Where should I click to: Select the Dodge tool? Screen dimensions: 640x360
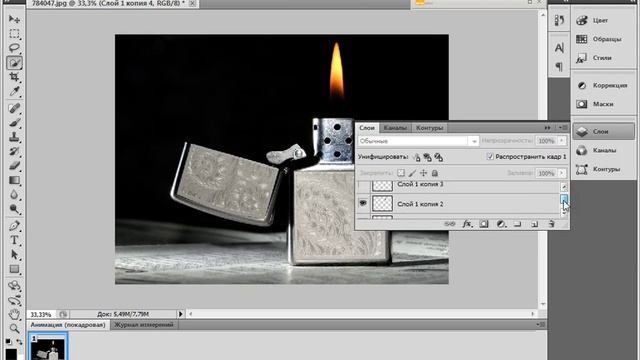coord(14,209)
